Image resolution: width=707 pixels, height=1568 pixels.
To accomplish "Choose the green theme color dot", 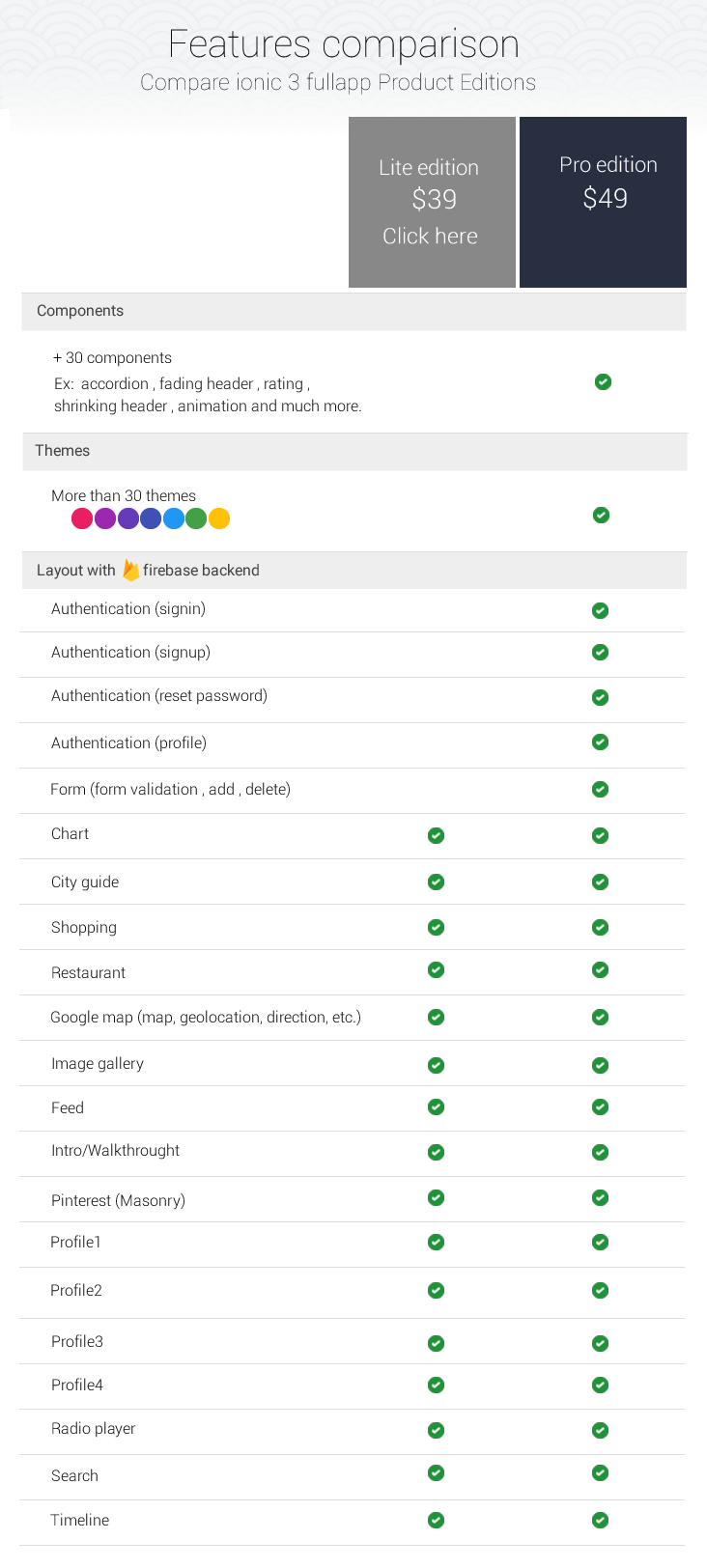I will pyautogui.click(x=196, y=518).
